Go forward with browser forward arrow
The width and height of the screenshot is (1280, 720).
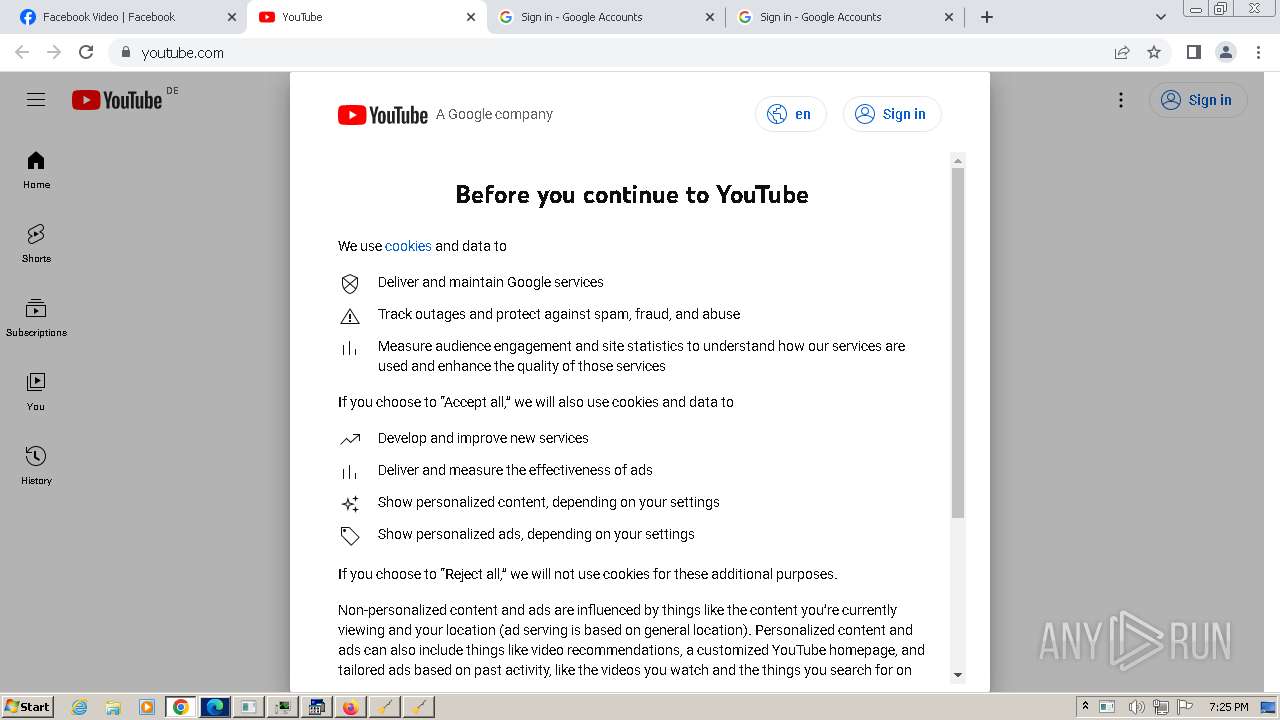click(54, 52)
